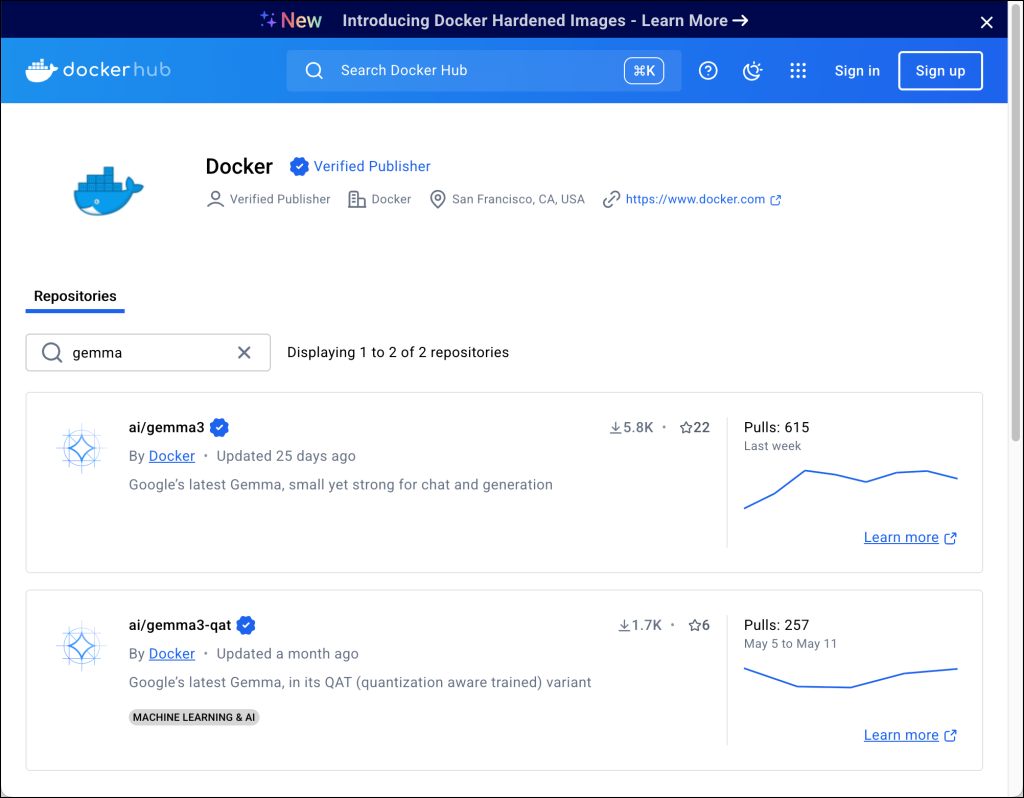
Task: Click the gemma repository filter field
Action: pyautogui.click(x=148, y=353)
